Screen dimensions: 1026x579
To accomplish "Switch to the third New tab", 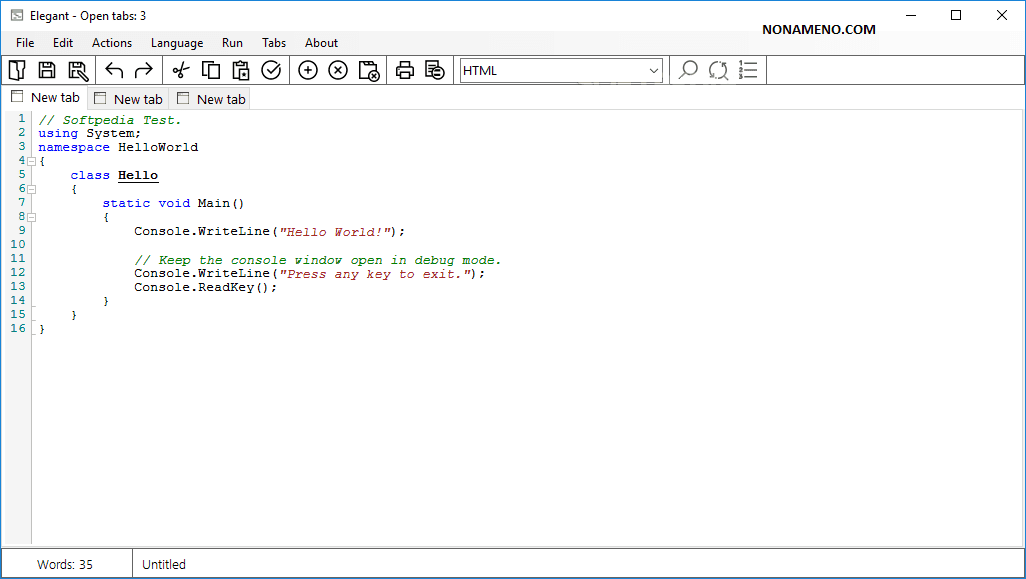I will (211, 99).
